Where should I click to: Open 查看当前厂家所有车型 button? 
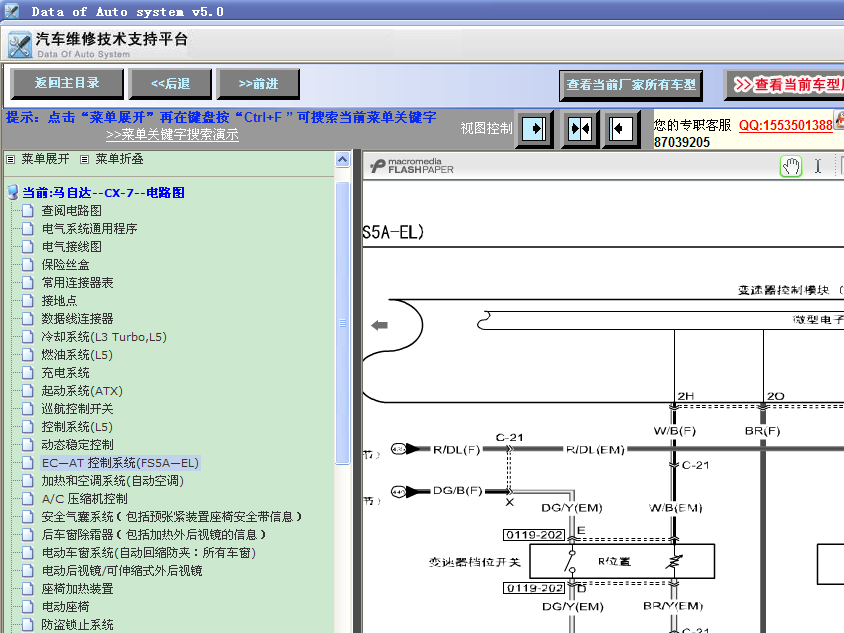pyautogui.click(x=631, y=85)
